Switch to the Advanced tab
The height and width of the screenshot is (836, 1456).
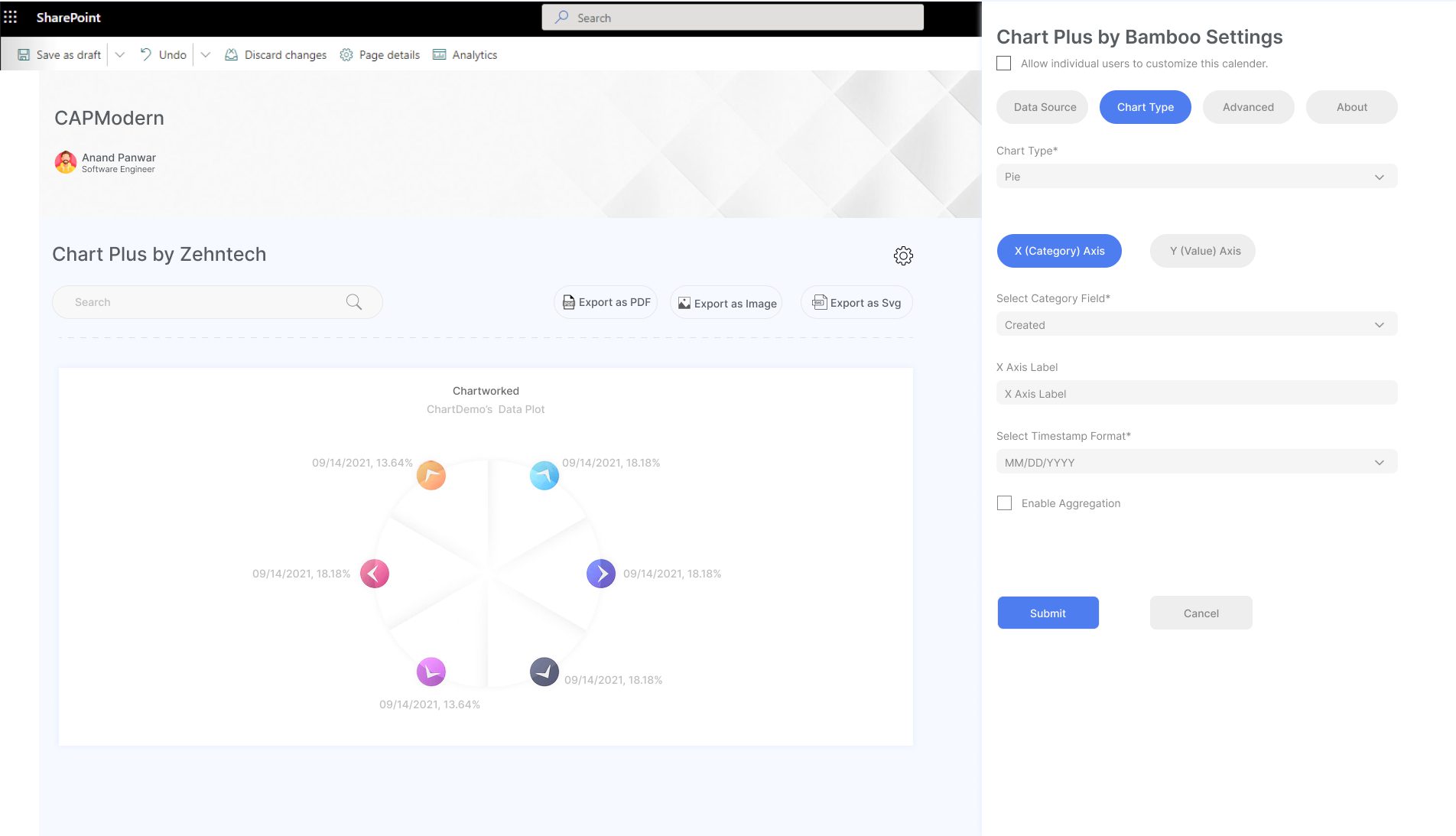click(1248, 107)
